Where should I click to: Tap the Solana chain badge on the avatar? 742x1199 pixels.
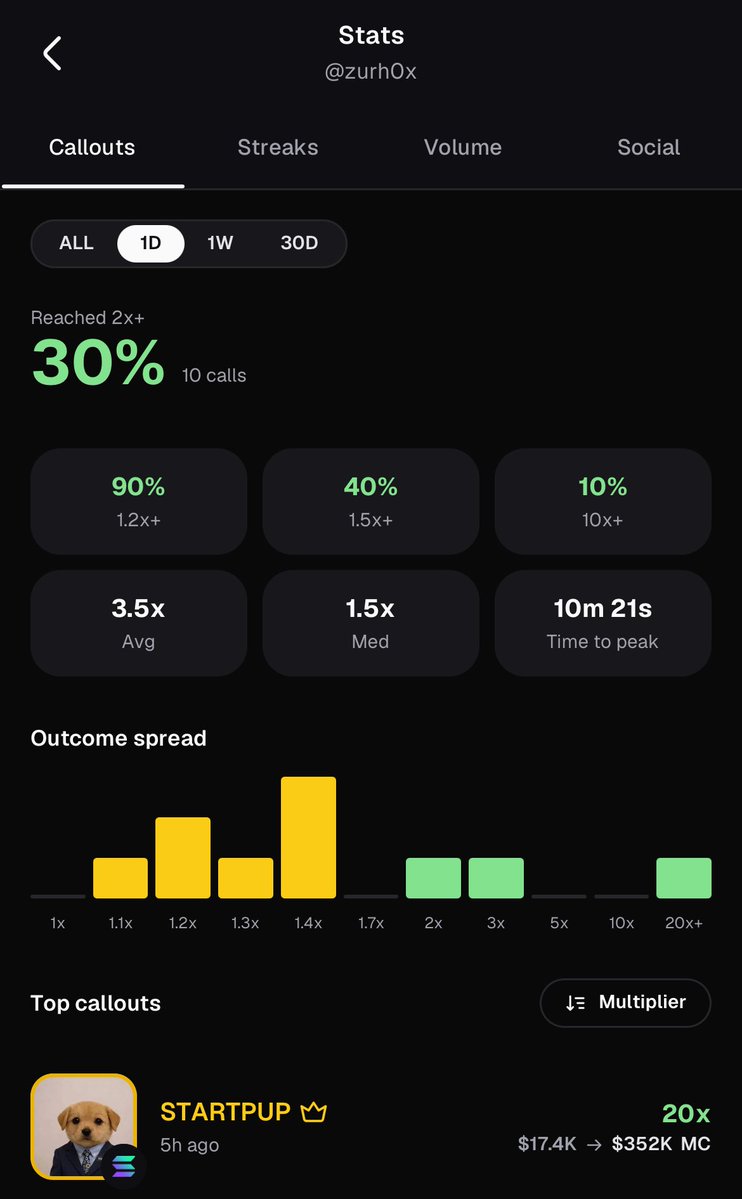(x=123, y=1166)
